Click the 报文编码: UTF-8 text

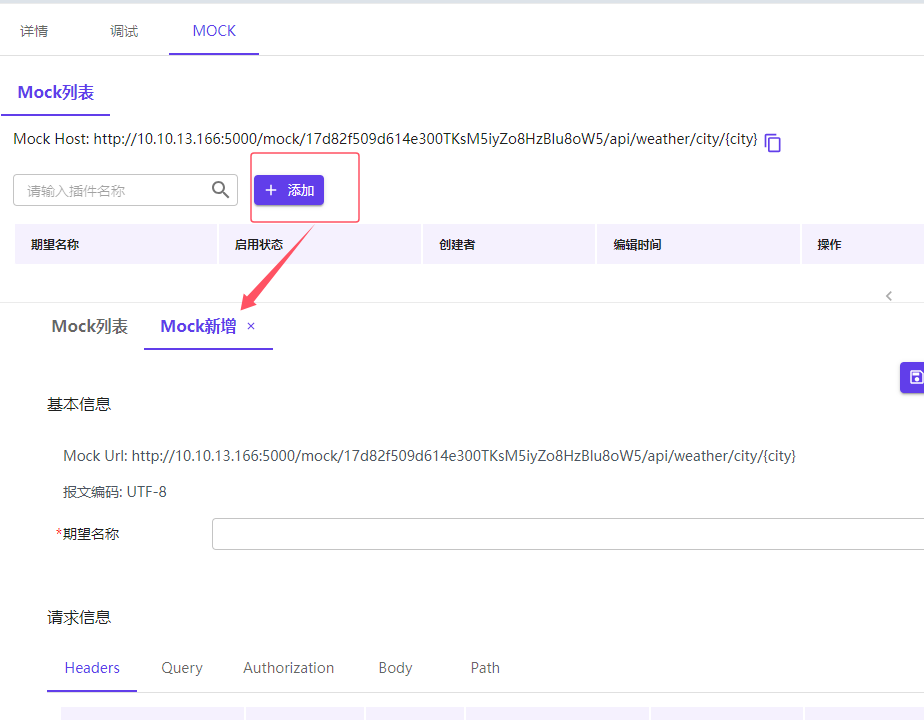point(115,492)
